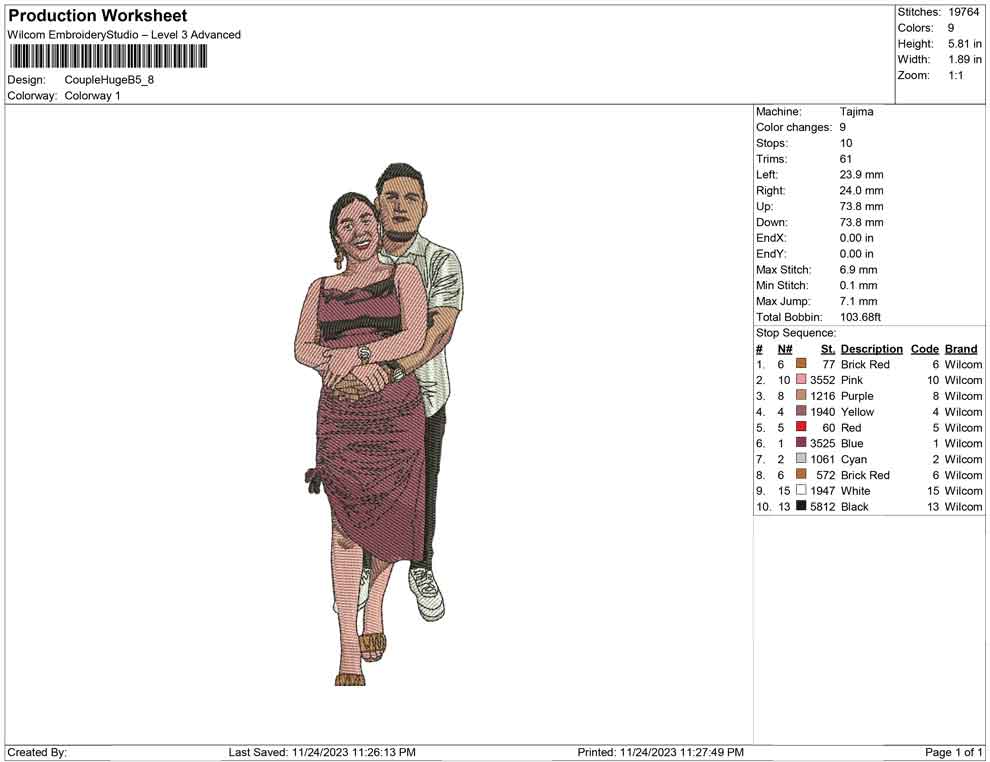The height and width of the screenshot is (762, 990).
Task: Select the Black thread color swatch
Action: click(x=801, y=507)
